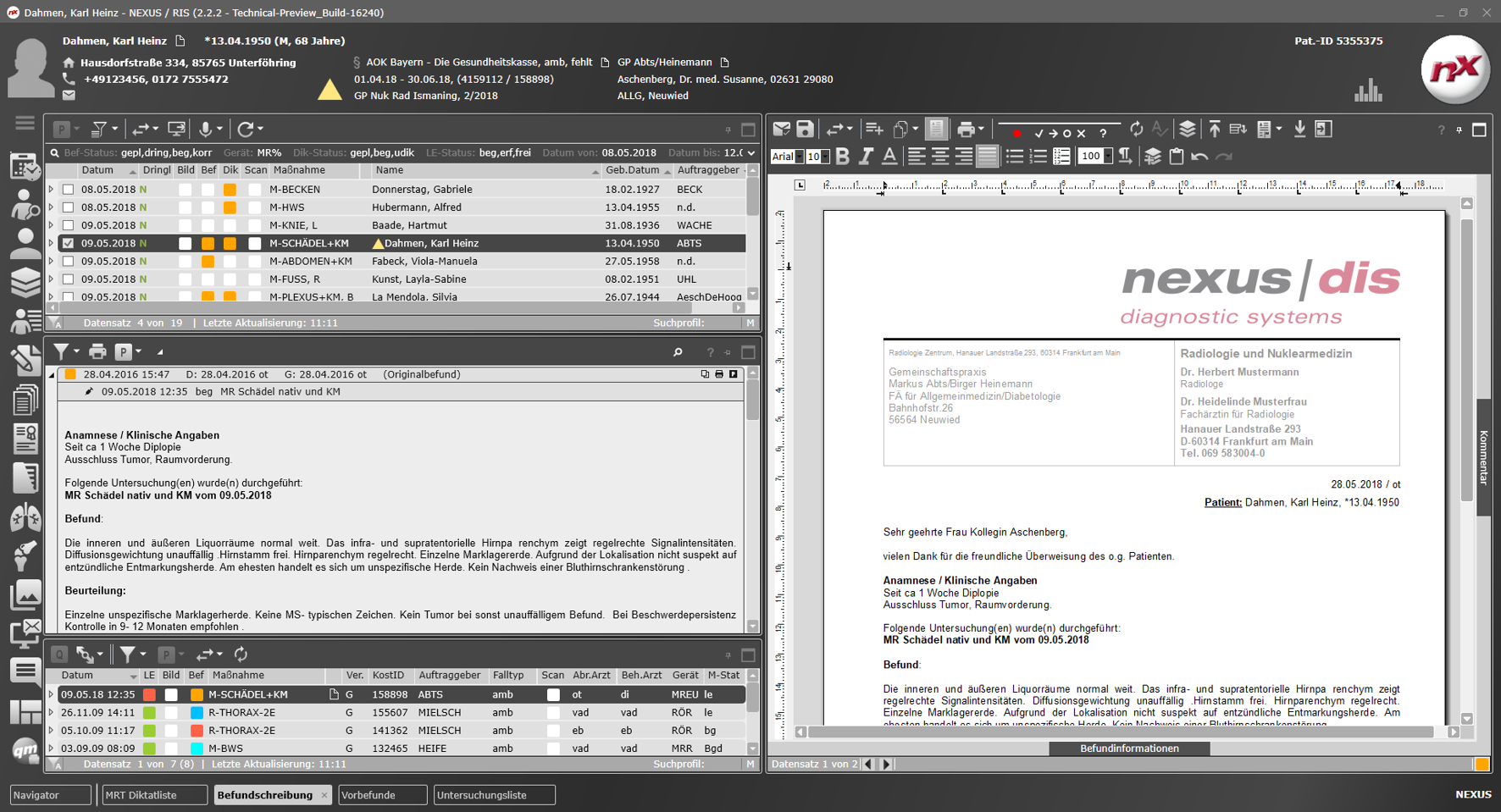Open the hamburger menu in left sidebar
Viewport: 1501px width, 812px height.
[x=25, y=124]
